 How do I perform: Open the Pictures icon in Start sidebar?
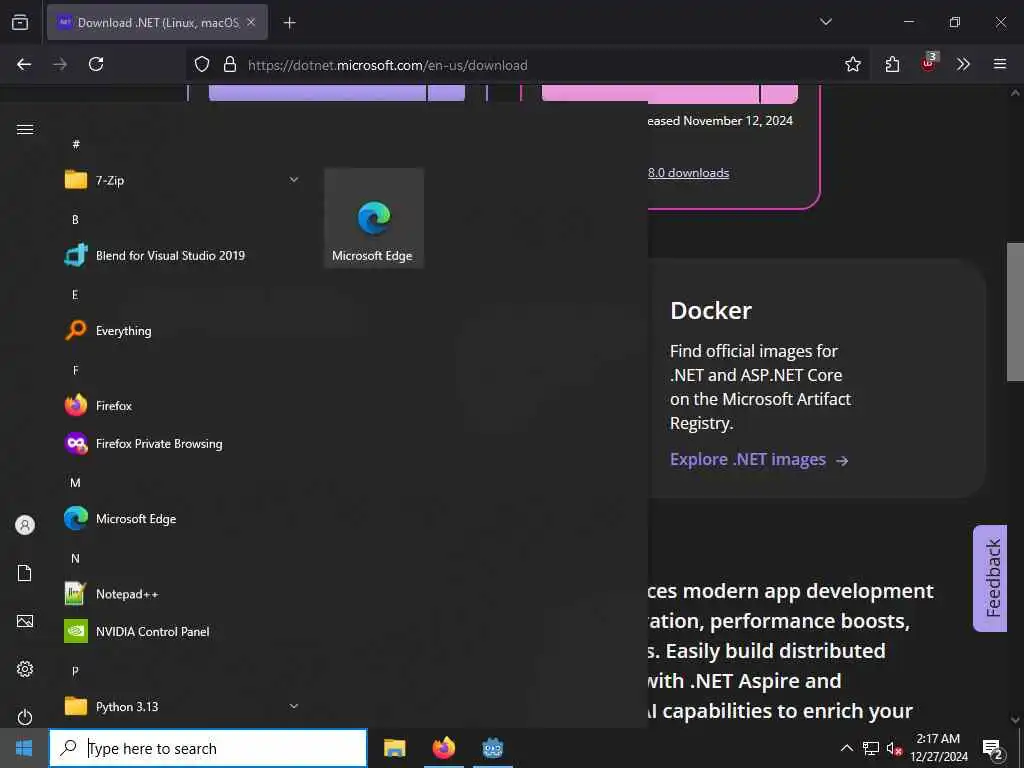[25, 621]
